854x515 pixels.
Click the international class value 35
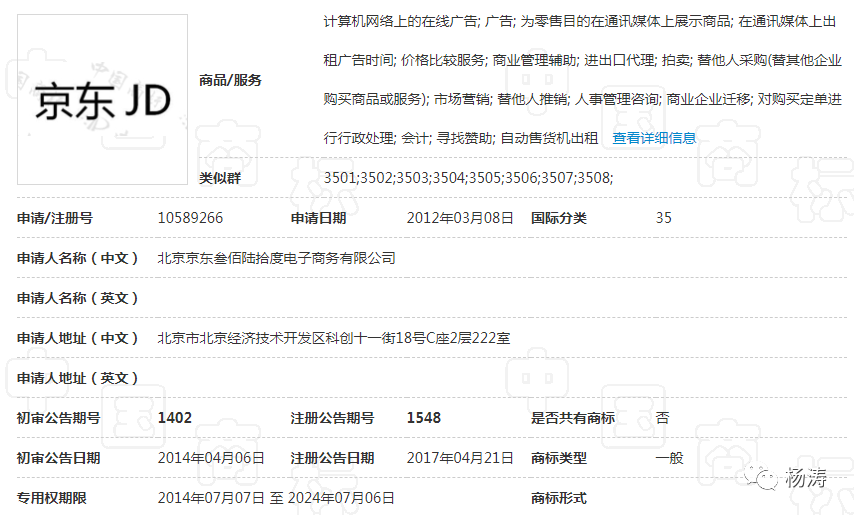pyautogui.click(x=663, y=218)
